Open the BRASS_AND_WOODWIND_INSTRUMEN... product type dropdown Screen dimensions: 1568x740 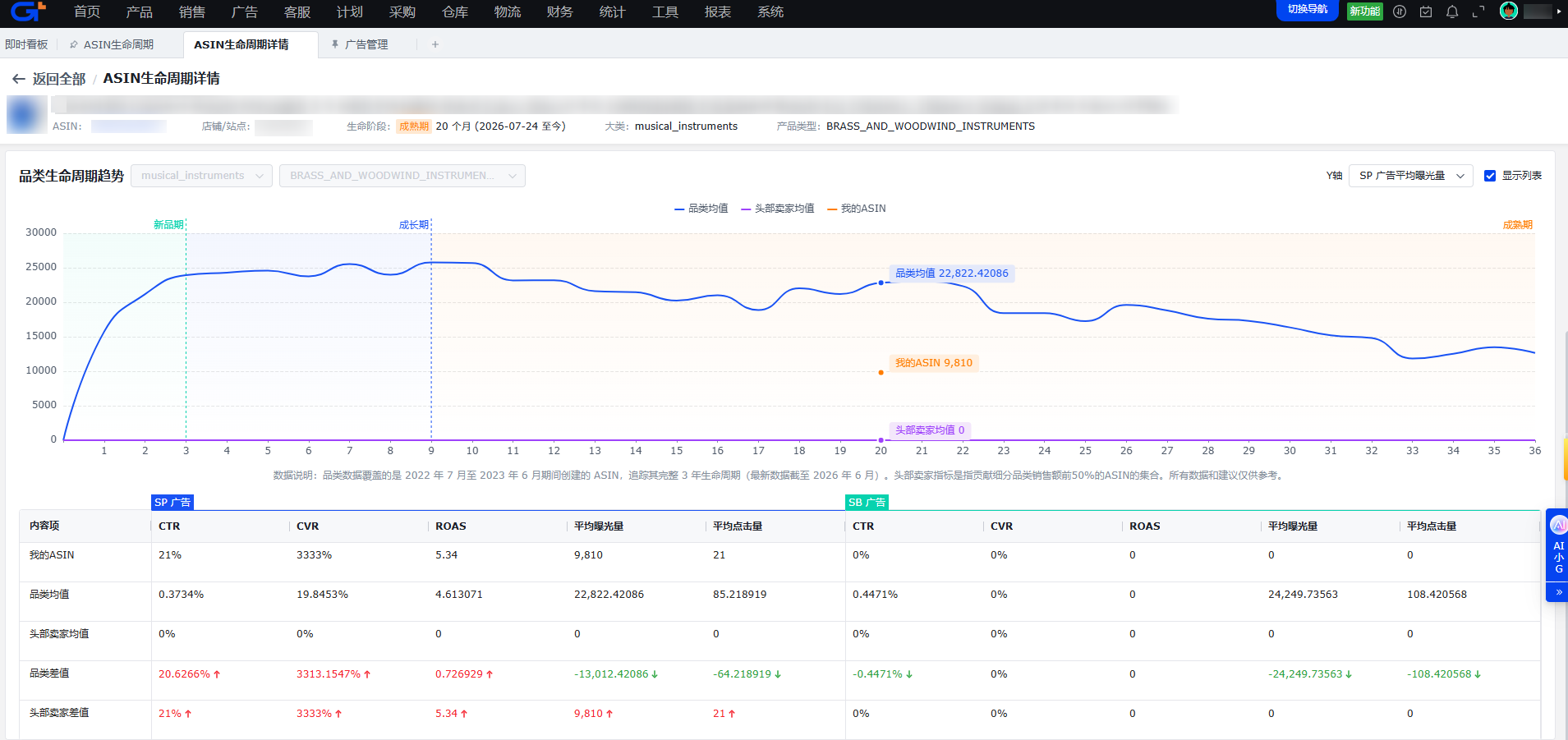pos(402,176)
